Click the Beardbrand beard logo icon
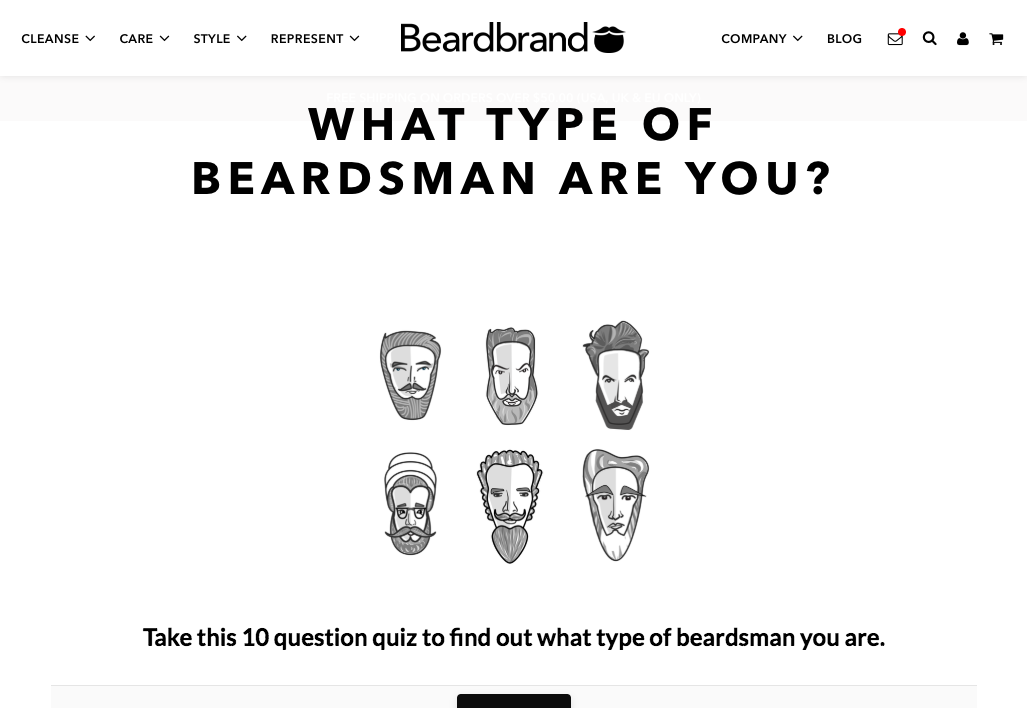1027x708 pixels. click(x=609, y=39)
